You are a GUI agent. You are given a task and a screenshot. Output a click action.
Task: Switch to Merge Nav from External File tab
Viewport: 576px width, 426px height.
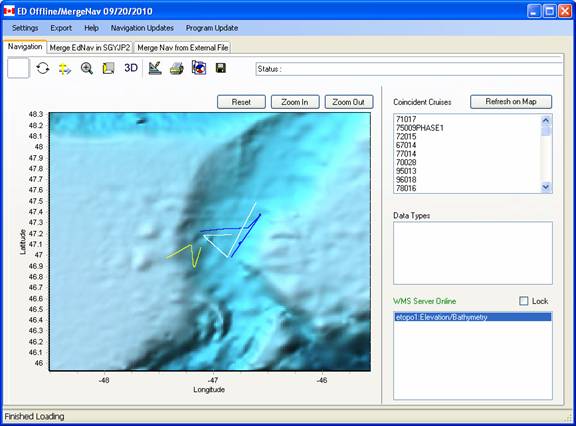pos(183,48)
